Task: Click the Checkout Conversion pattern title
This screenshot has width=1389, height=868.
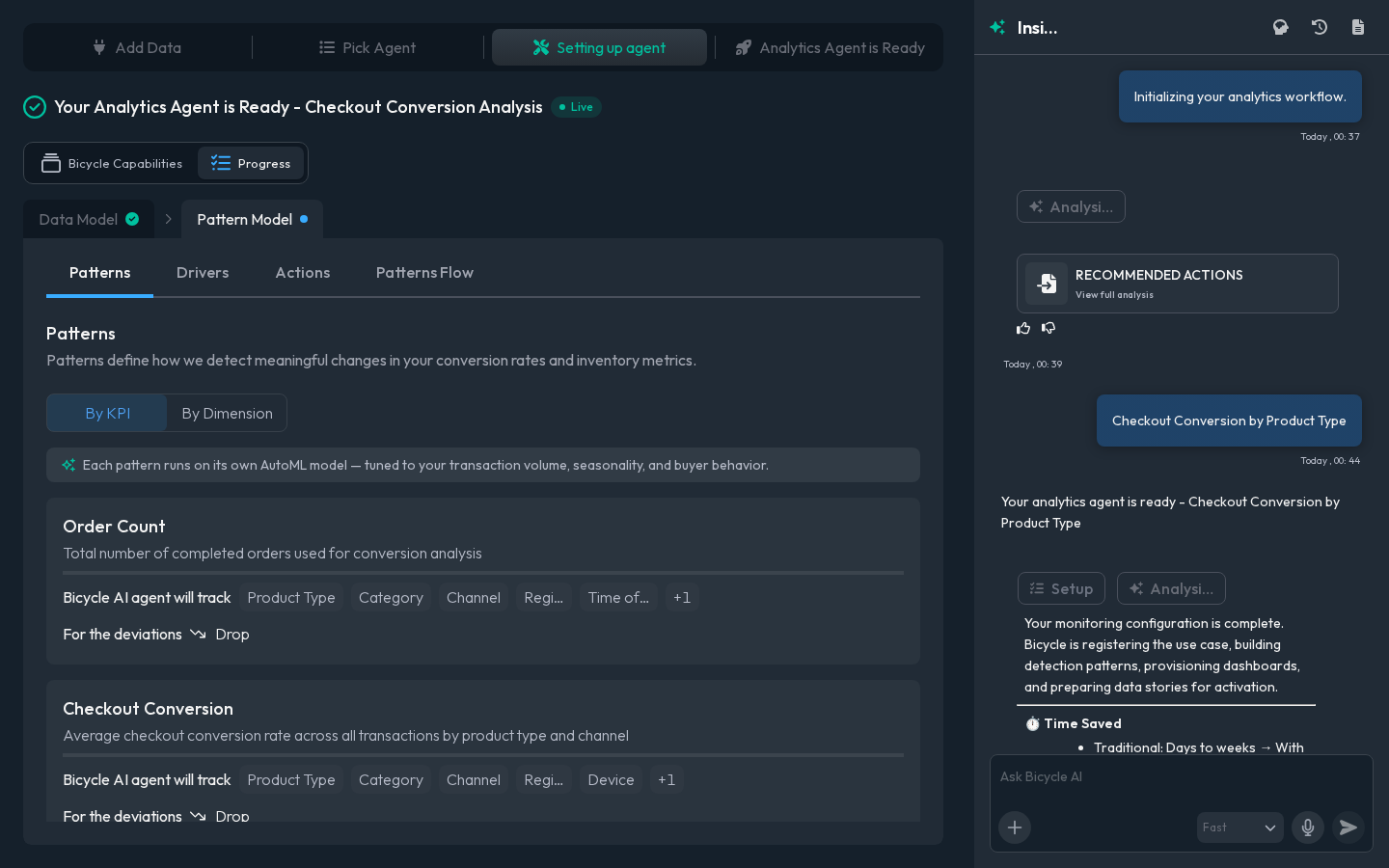Action: [149, 709]
